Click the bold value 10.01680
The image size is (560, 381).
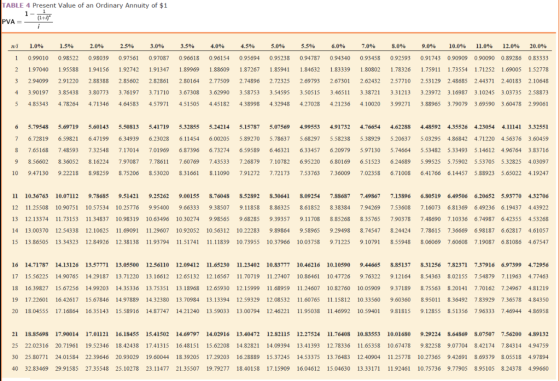tap(399, 334)
